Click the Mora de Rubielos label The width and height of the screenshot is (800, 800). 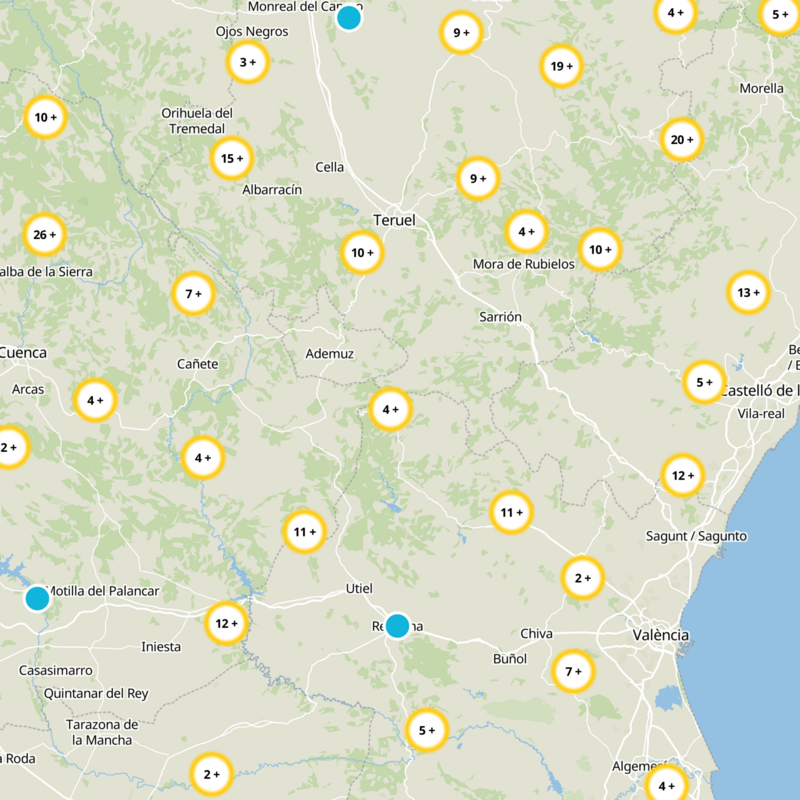523,264
